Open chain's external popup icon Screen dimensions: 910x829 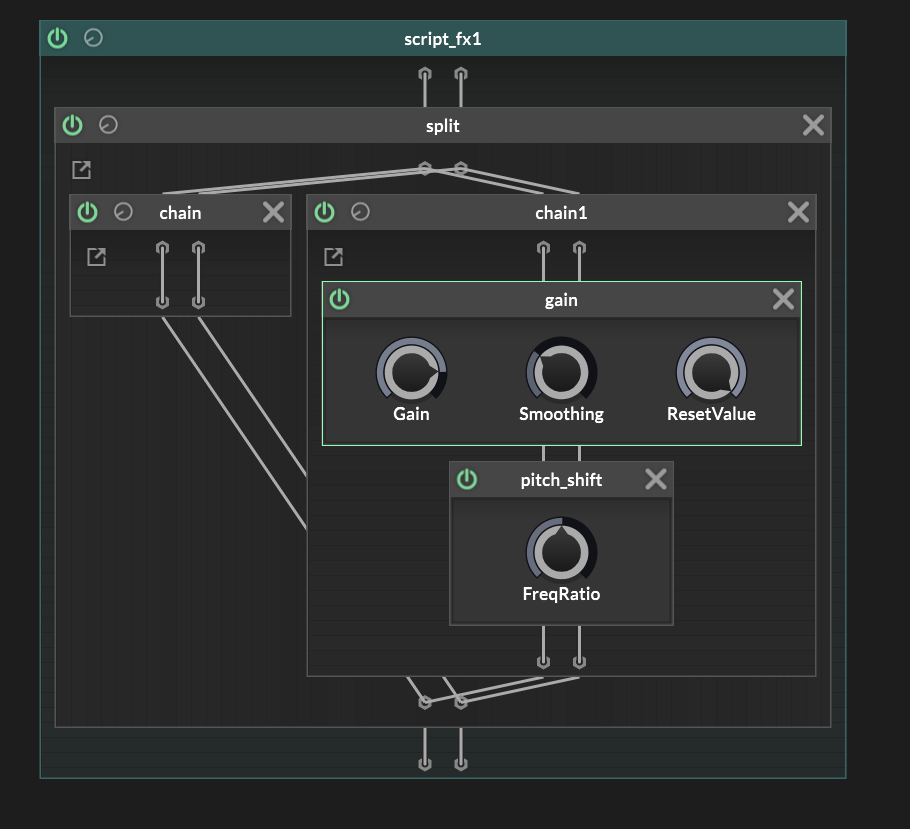pyautogui.click(x=96, y=257)
